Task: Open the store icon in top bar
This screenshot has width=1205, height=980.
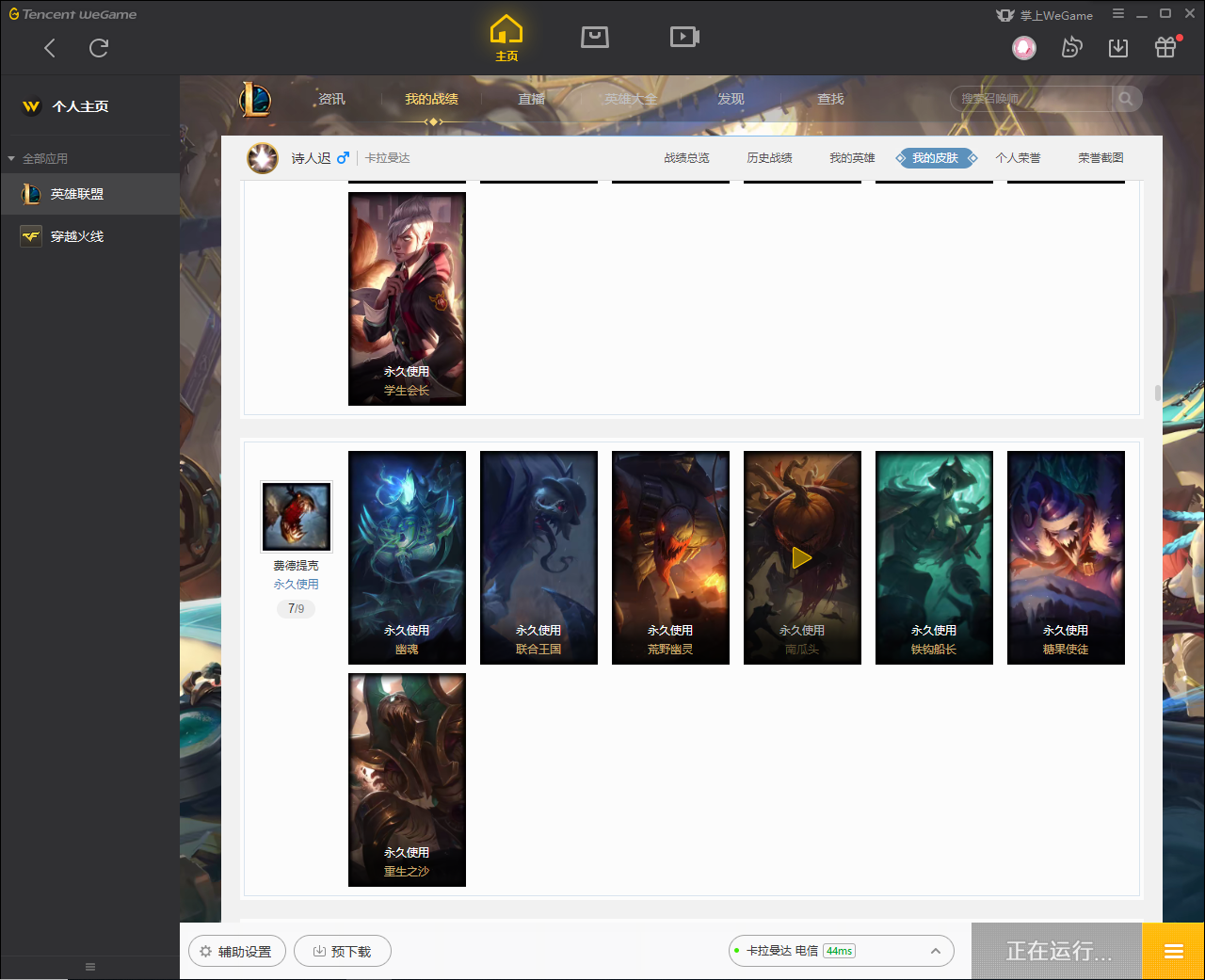Action: click(x=595, y=37)
